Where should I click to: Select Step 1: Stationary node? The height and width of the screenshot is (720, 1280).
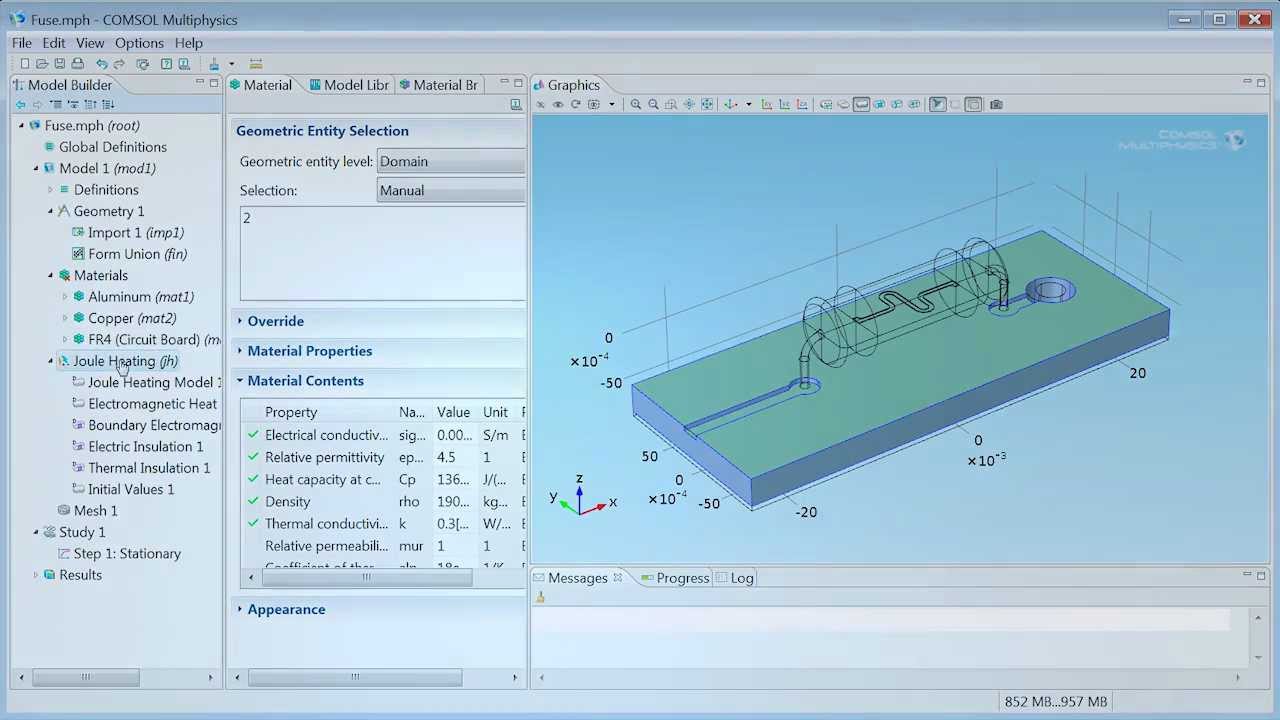point(120,554)
